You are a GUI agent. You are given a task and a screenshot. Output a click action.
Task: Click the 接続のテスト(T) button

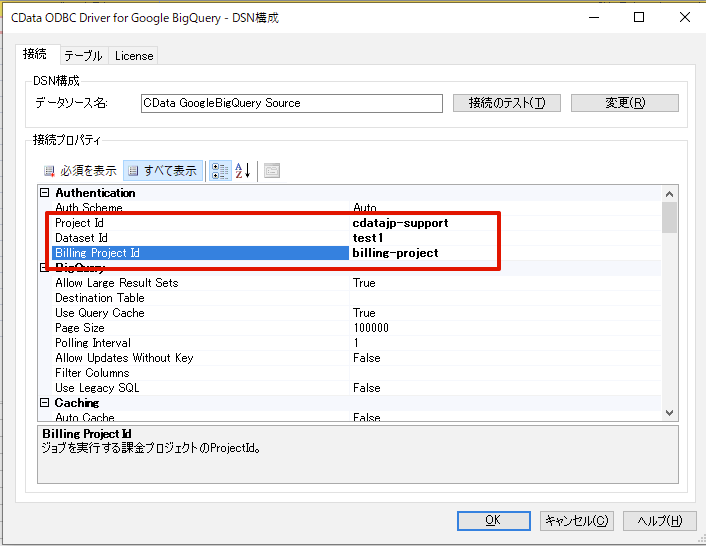[x=507, y=103]
